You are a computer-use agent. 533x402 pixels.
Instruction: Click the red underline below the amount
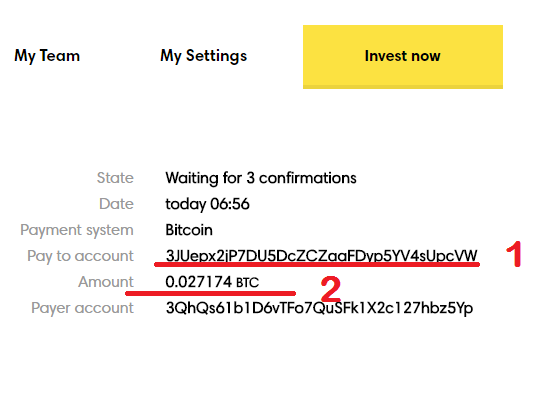click(210, 293)
